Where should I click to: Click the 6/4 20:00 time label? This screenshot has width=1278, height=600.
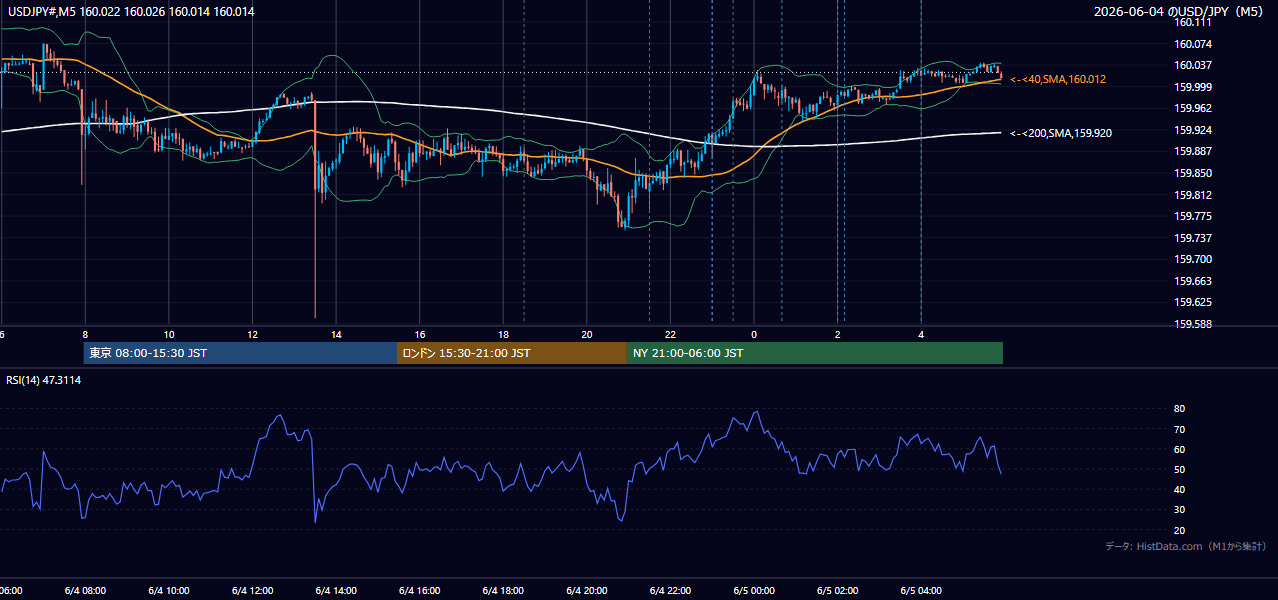click(587, 590)
